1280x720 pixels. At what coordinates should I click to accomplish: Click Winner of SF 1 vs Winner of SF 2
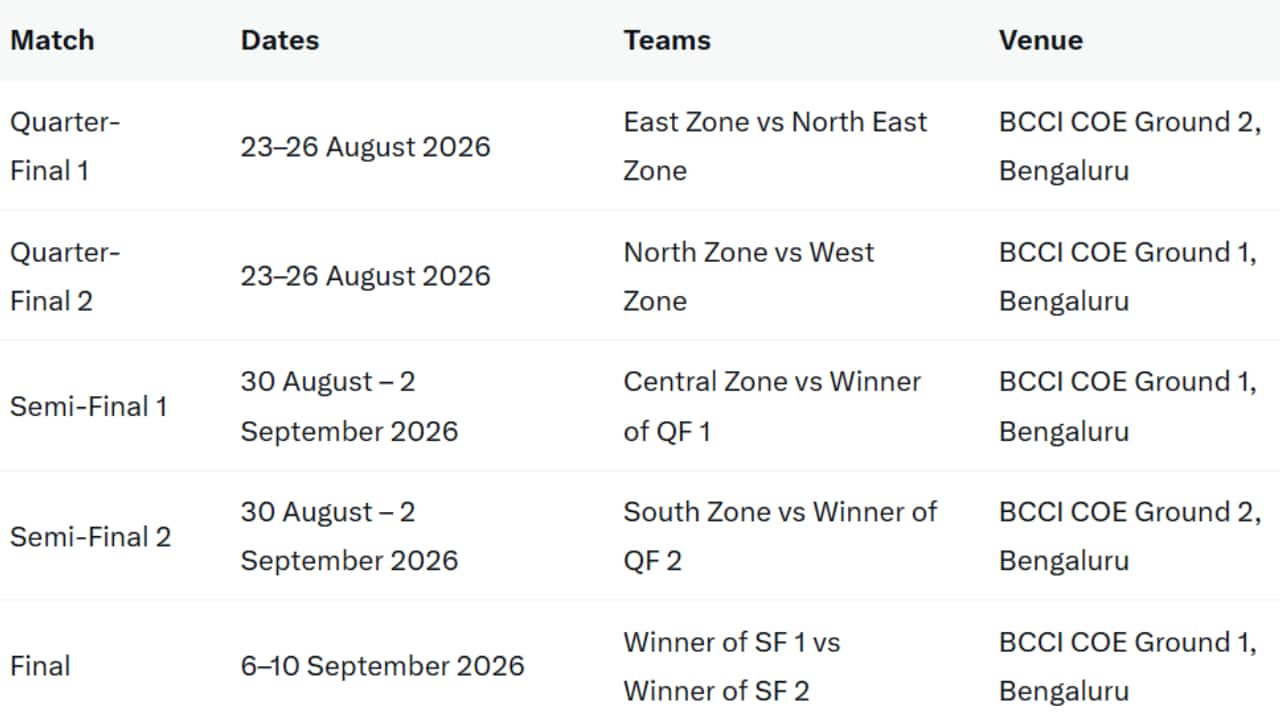732,666
